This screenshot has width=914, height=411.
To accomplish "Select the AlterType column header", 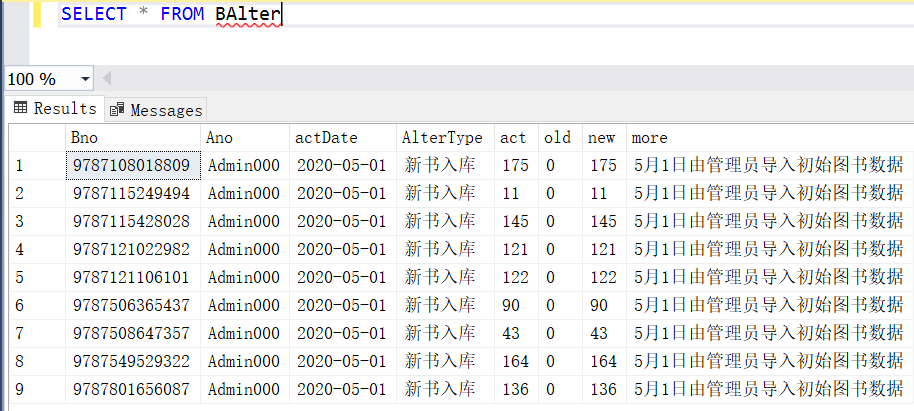I will tap(442, 138).
